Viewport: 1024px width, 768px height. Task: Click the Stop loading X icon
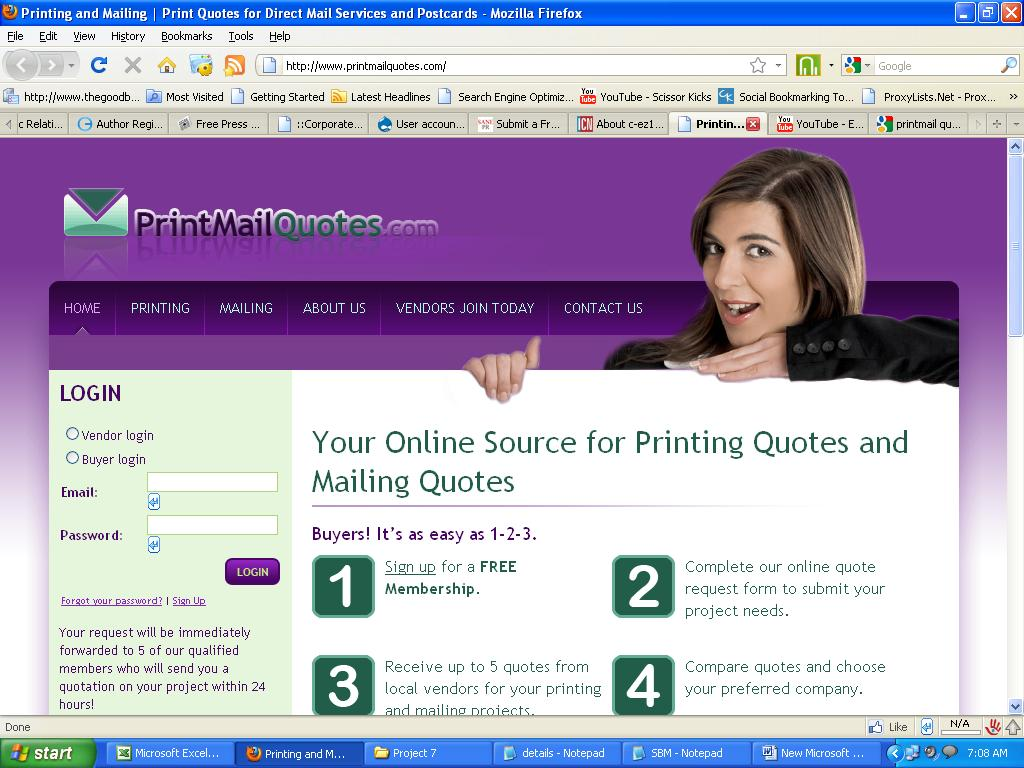coord(133,65)
